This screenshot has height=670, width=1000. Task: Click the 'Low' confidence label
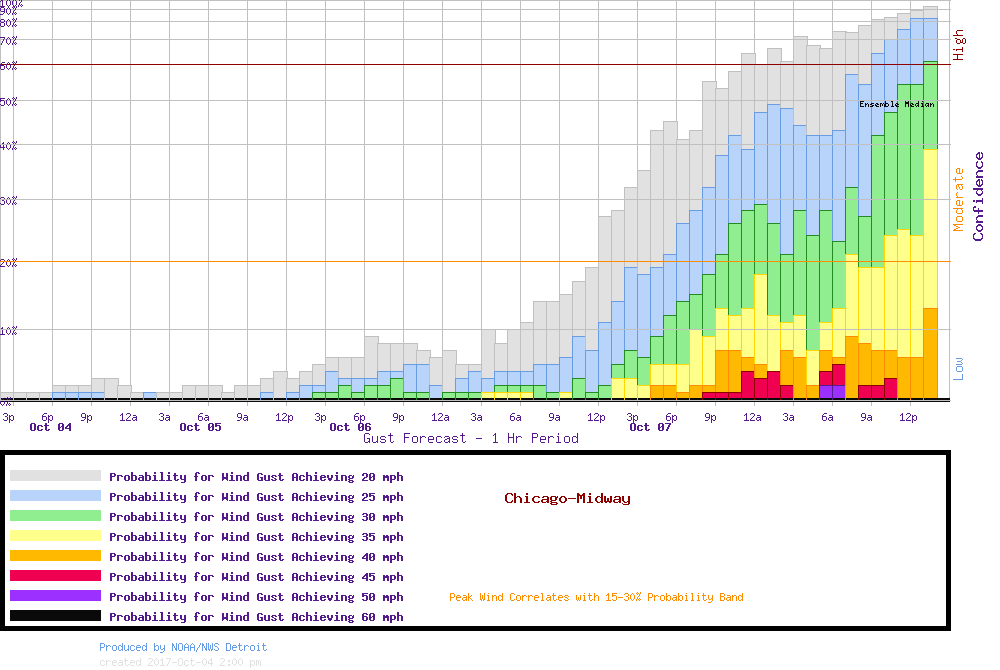coord(959,368)
